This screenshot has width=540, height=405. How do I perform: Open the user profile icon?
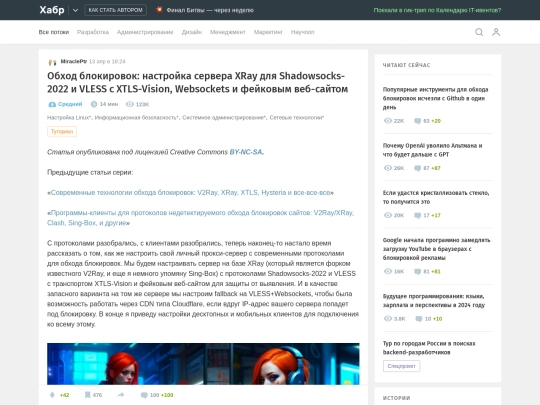coord(496,32)
